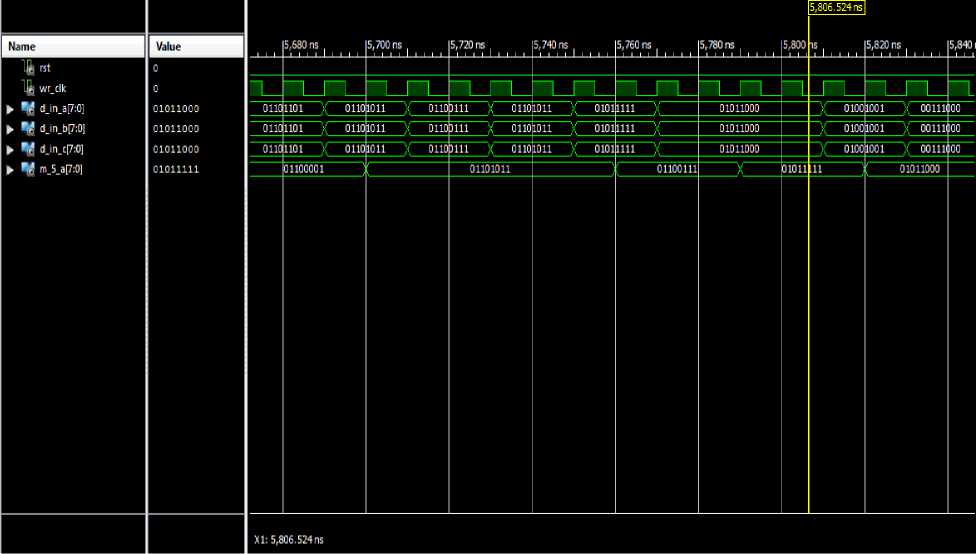Click the X1: 5,806.524 ns cursor readout
976x554 pixels.
pyautogui.click(x=289, y=540)
